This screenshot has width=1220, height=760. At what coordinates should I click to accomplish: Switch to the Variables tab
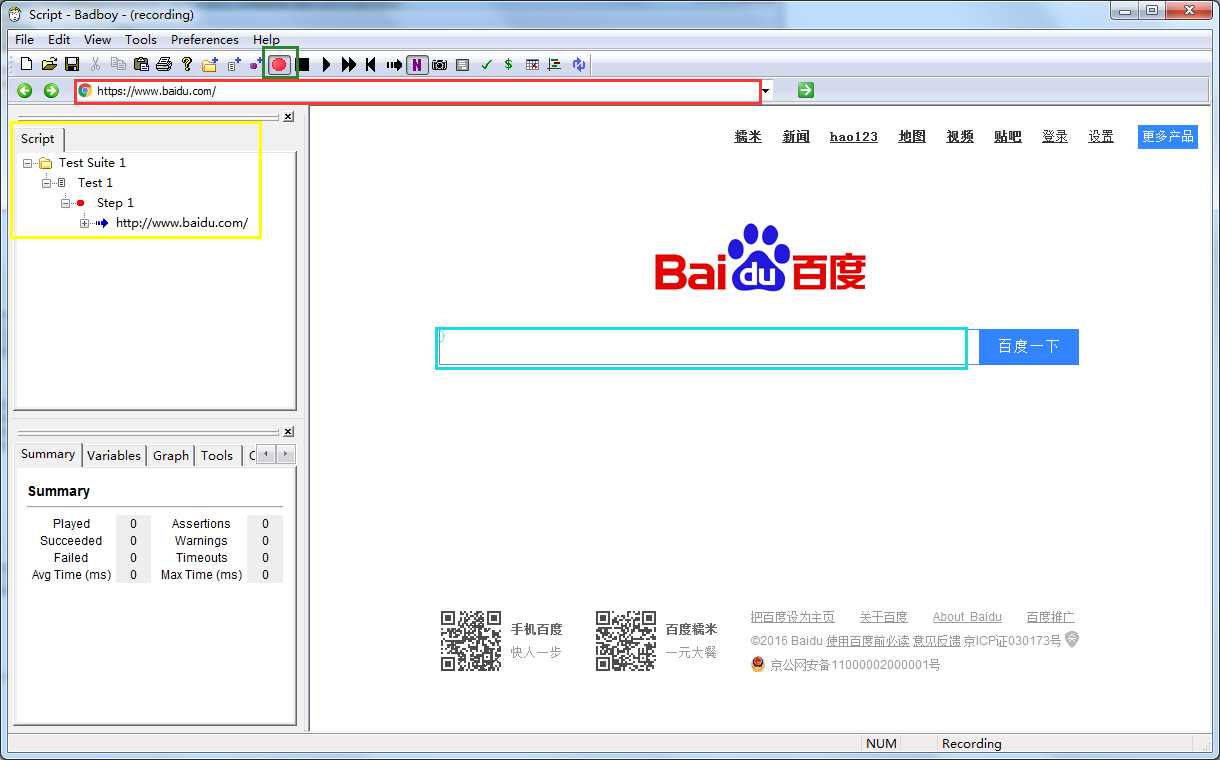click(x=114, y=455)
